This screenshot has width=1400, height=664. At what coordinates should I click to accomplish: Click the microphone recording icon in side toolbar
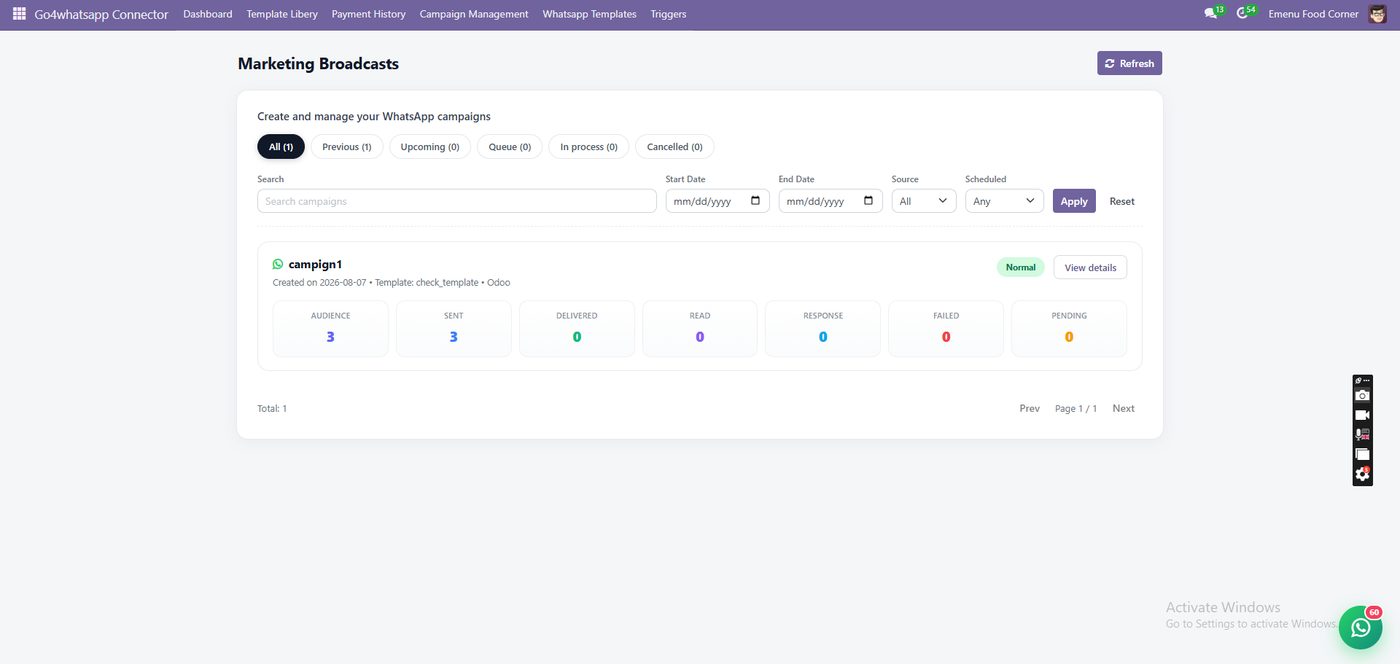coord(1362,434)
